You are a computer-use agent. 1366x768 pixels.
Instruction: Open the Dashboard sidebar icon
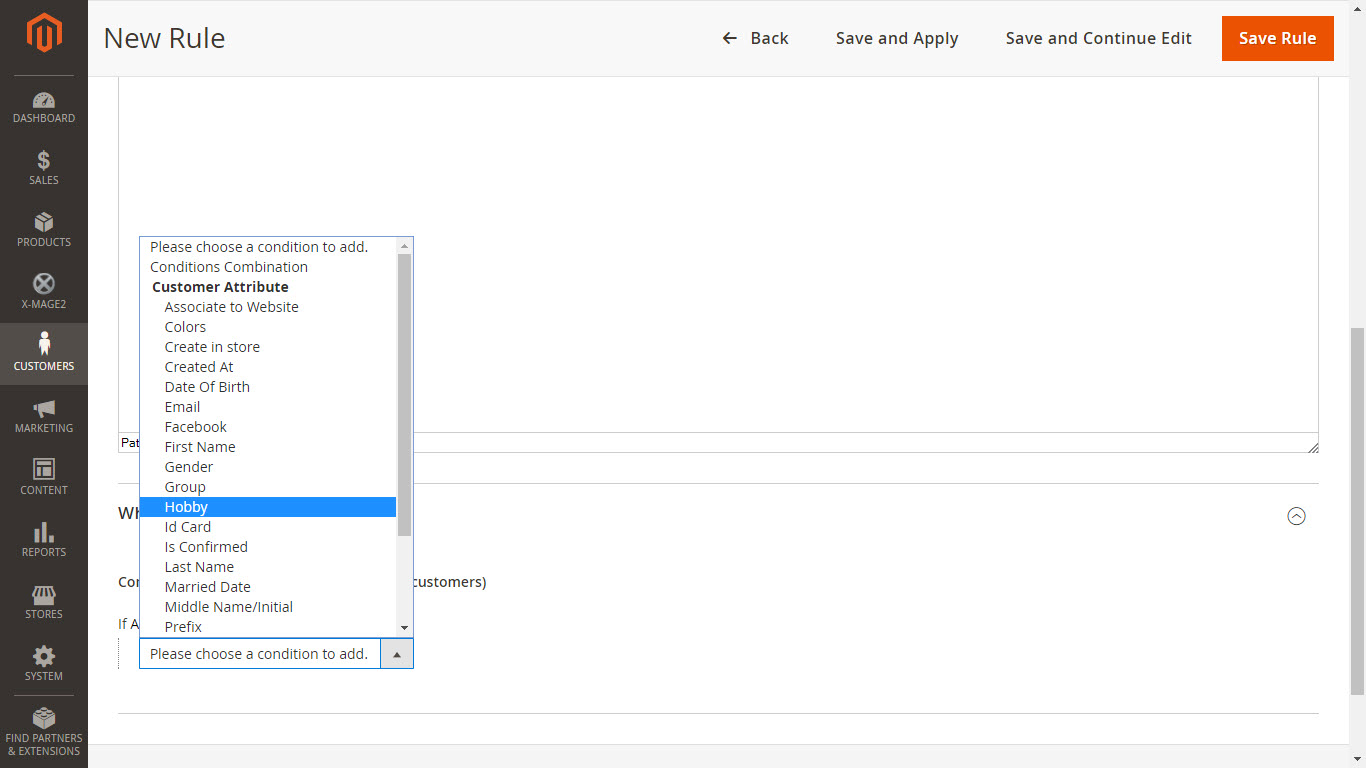tap(44, 108)
